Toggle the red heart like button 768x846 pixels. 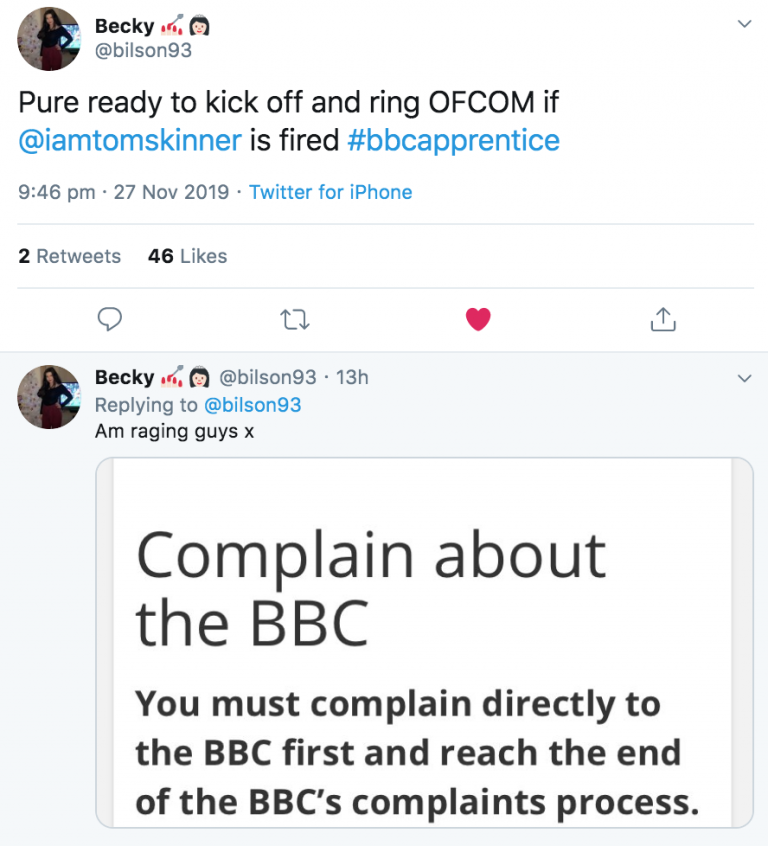tap(479, 319)
